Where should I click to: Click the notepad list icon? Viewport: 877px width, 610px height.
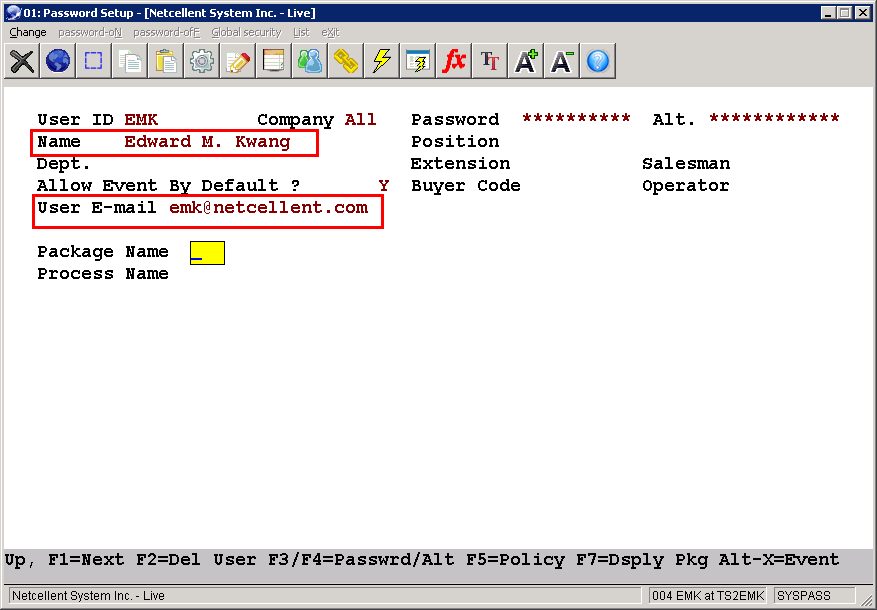[273, 61]
